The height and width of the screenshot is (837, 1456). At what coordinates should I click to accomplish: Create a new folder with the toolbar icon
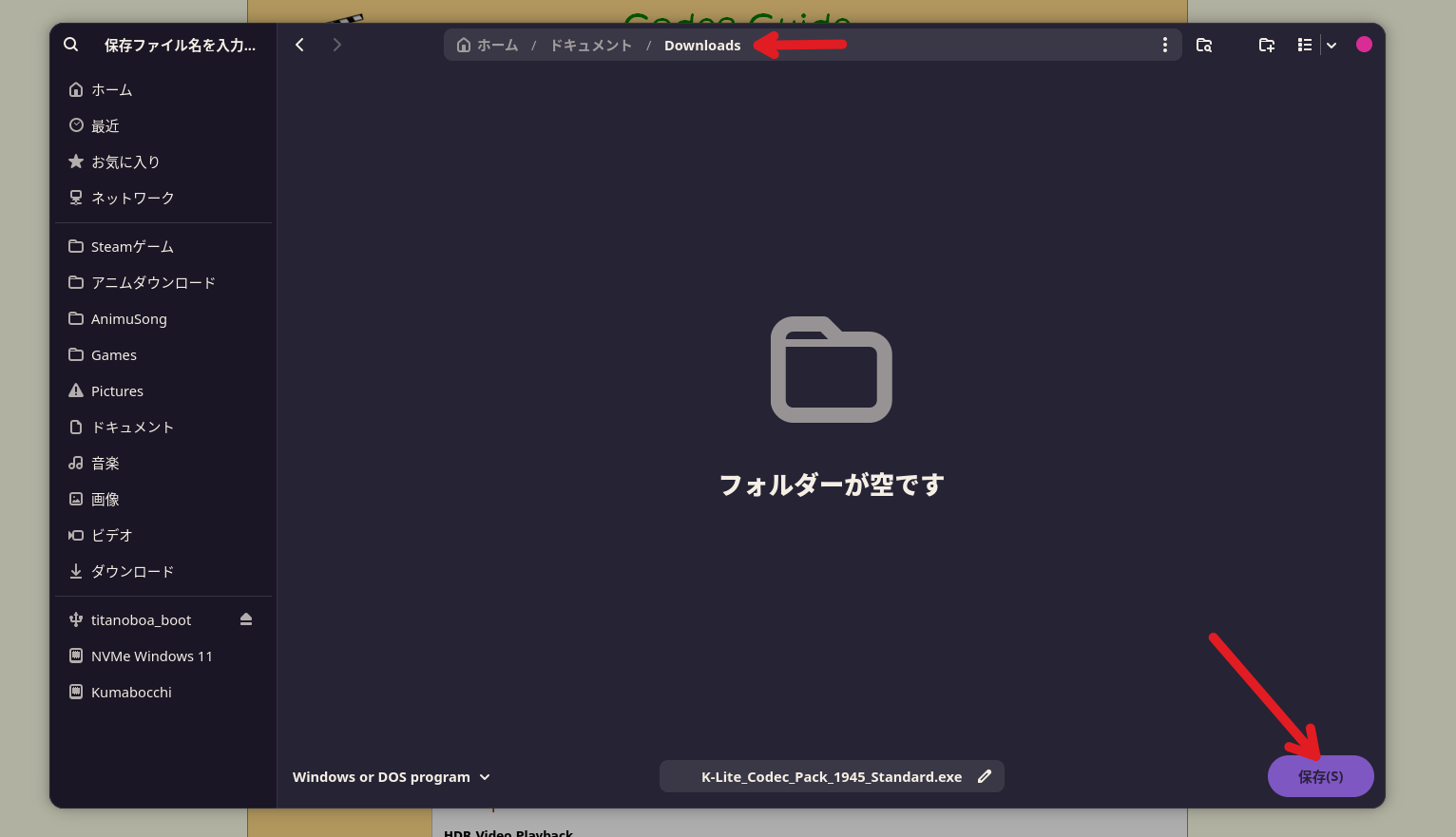click(x=1266, y=45)
